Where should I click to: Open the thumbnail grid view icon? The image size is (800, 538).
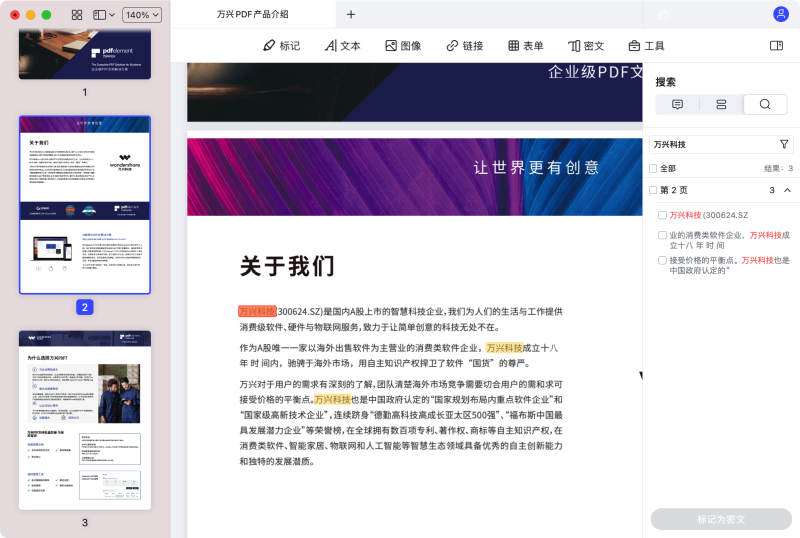(77, 15)
